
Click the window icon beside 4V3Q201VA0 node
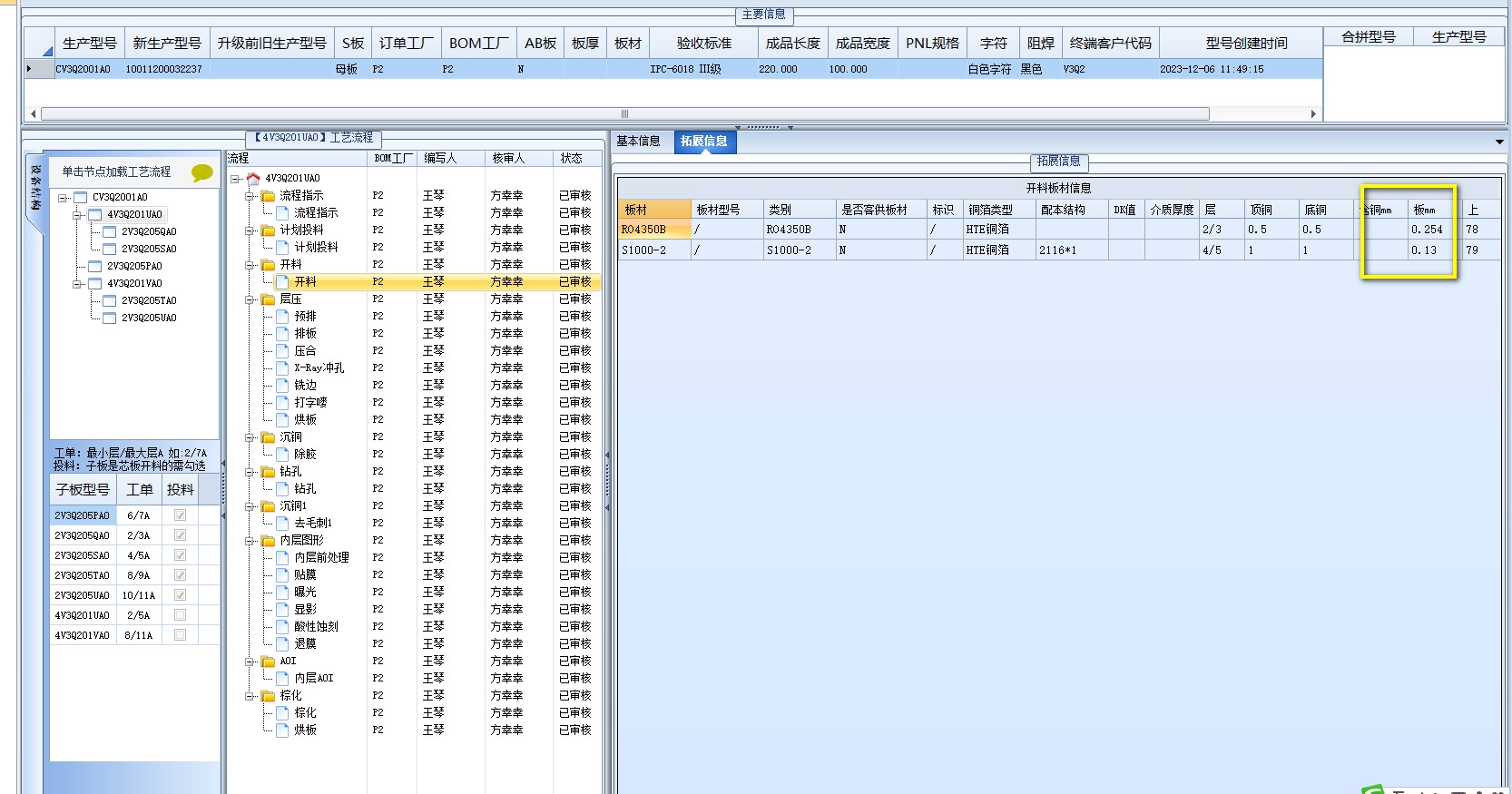pos(94,284)
